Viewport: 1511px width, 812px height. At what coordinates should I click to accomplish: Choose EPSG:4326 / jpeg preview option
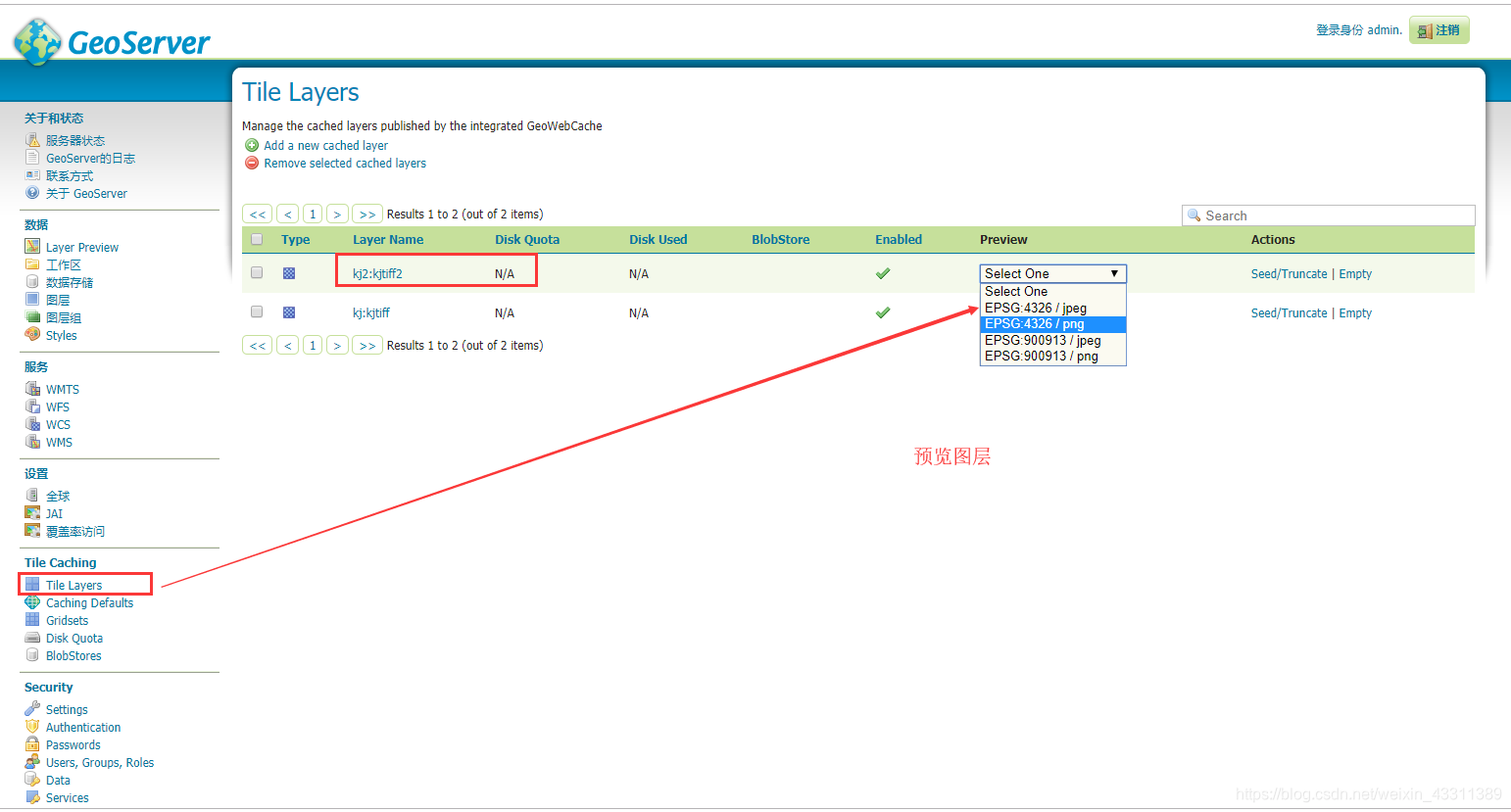tap(1053, 308)
